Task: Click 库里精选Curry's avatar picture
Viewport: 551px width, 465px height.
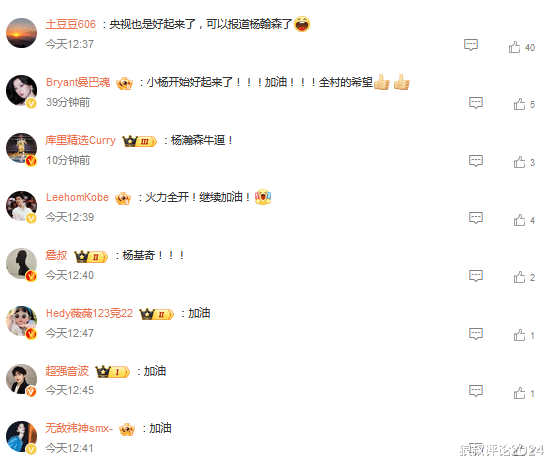Action: tap(21, 148)
